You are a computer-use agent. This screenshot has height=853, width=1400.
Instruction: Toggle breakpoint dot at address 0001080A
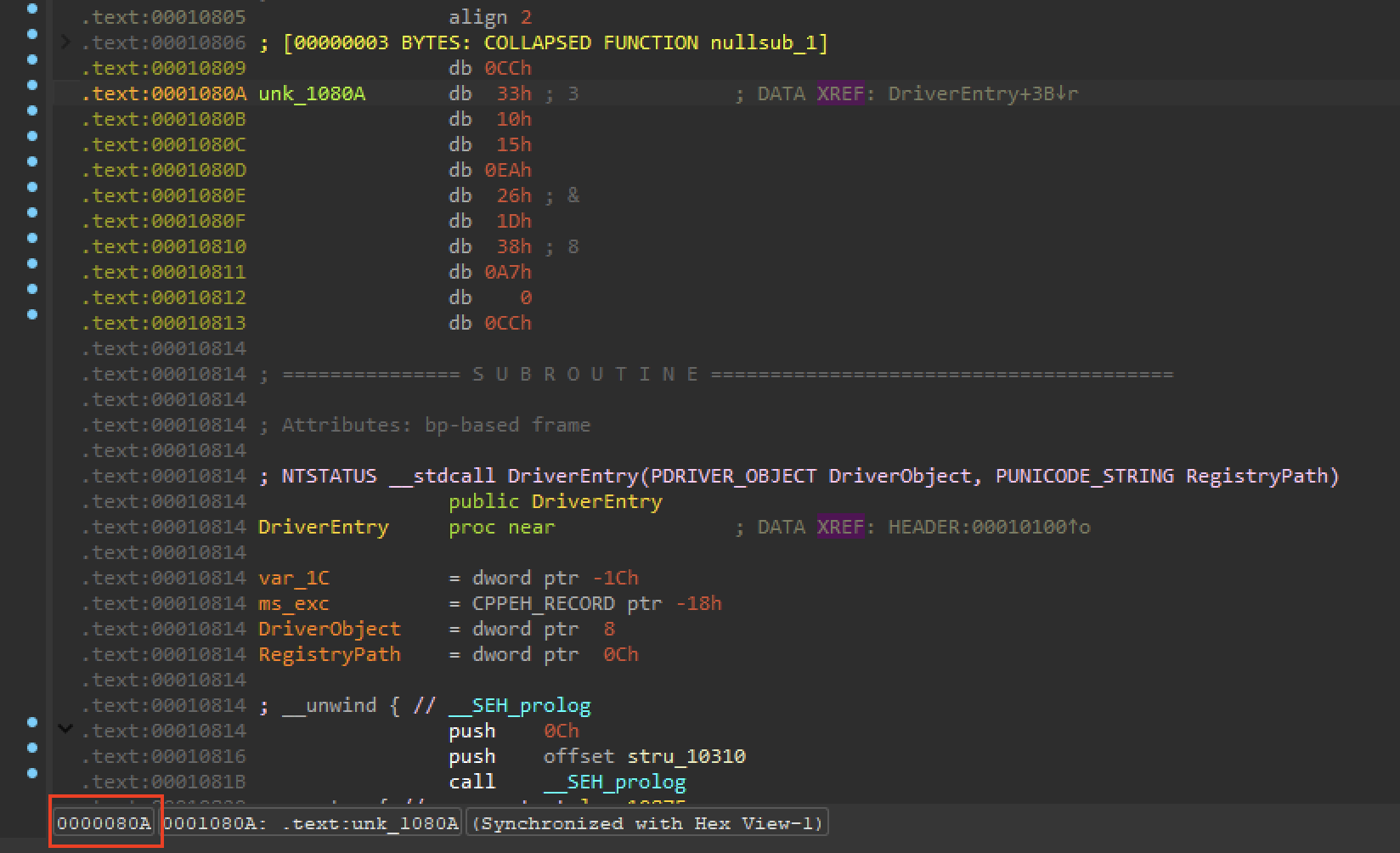(x=32, y=85)
